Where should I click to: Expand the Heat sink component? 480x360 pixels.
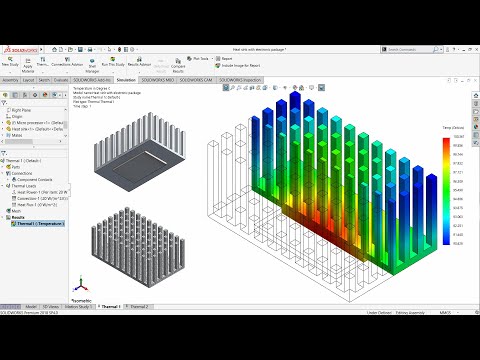pyautogui.click(x=3, y=129)
